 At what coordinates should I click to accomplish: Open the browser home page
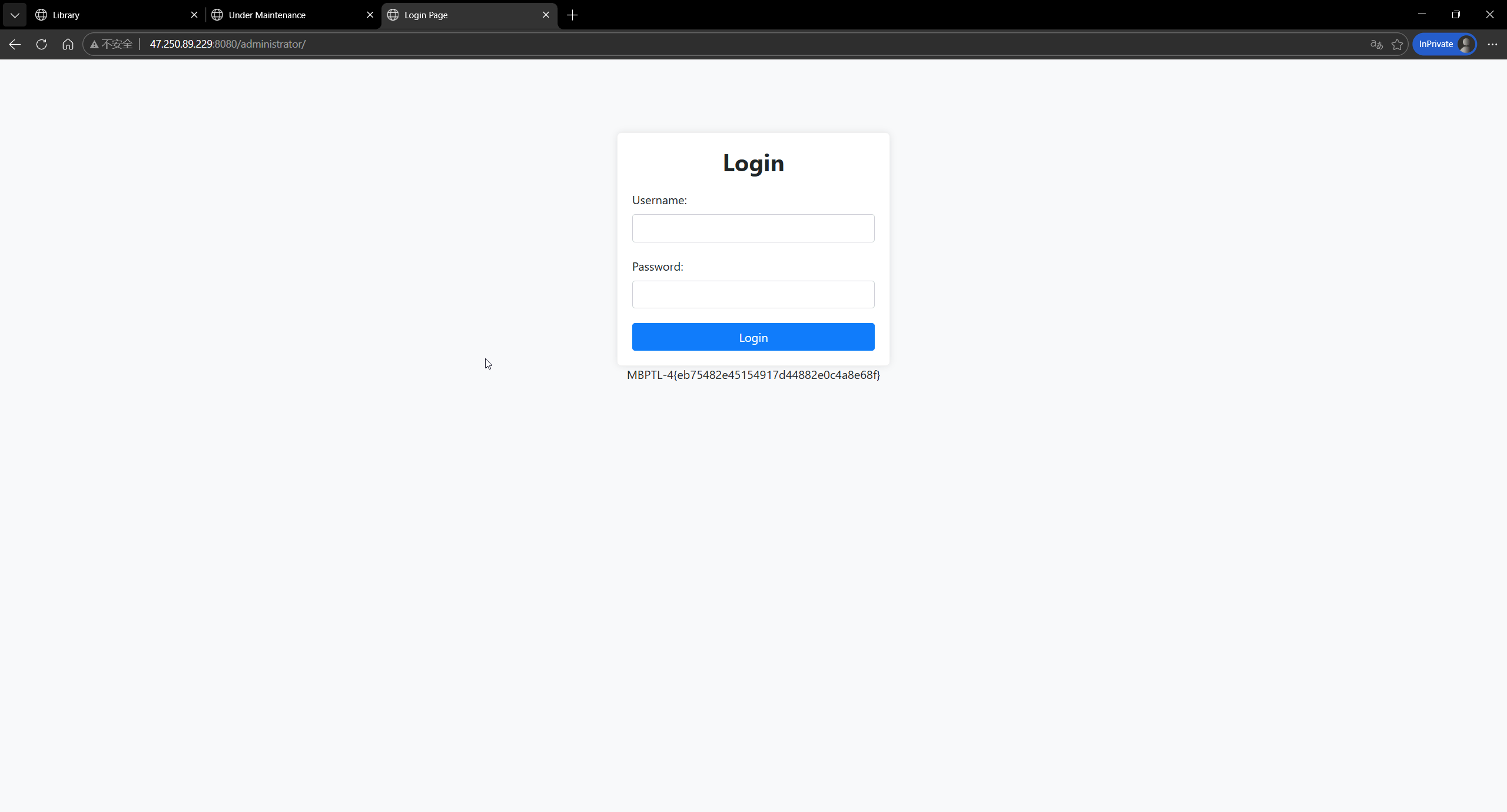point(68,44)
